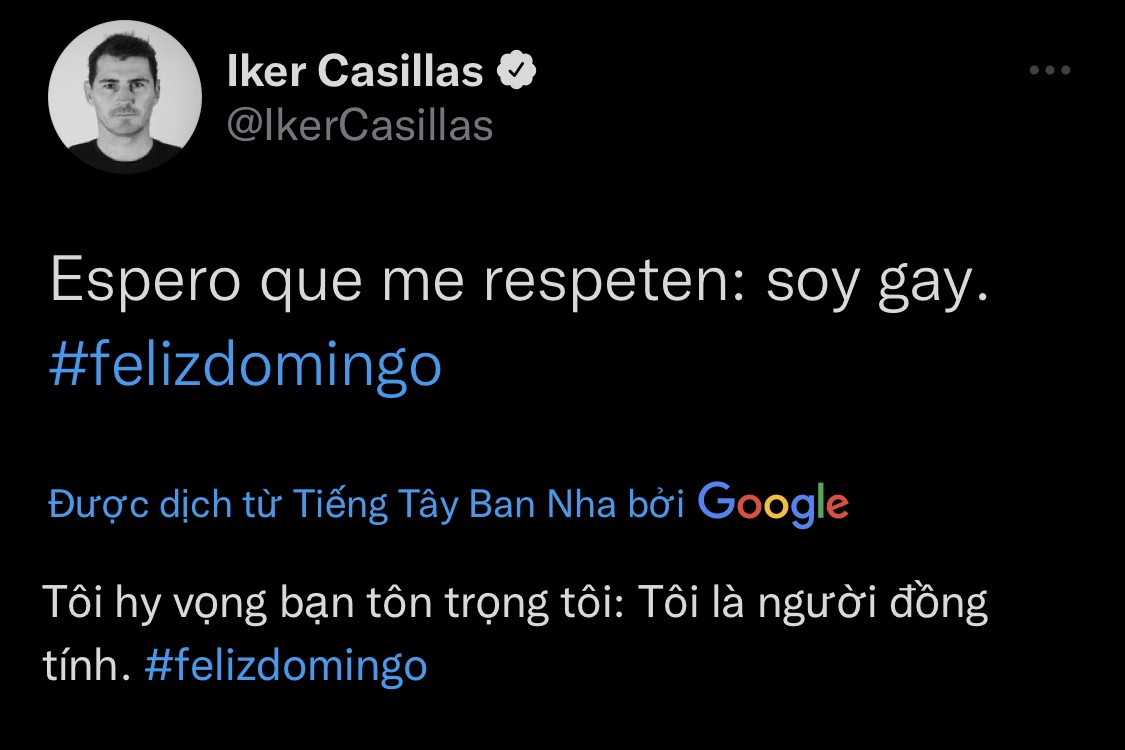
Task: Open the tweet options with the three-dot icon
Action: (x=1050, y=70)
